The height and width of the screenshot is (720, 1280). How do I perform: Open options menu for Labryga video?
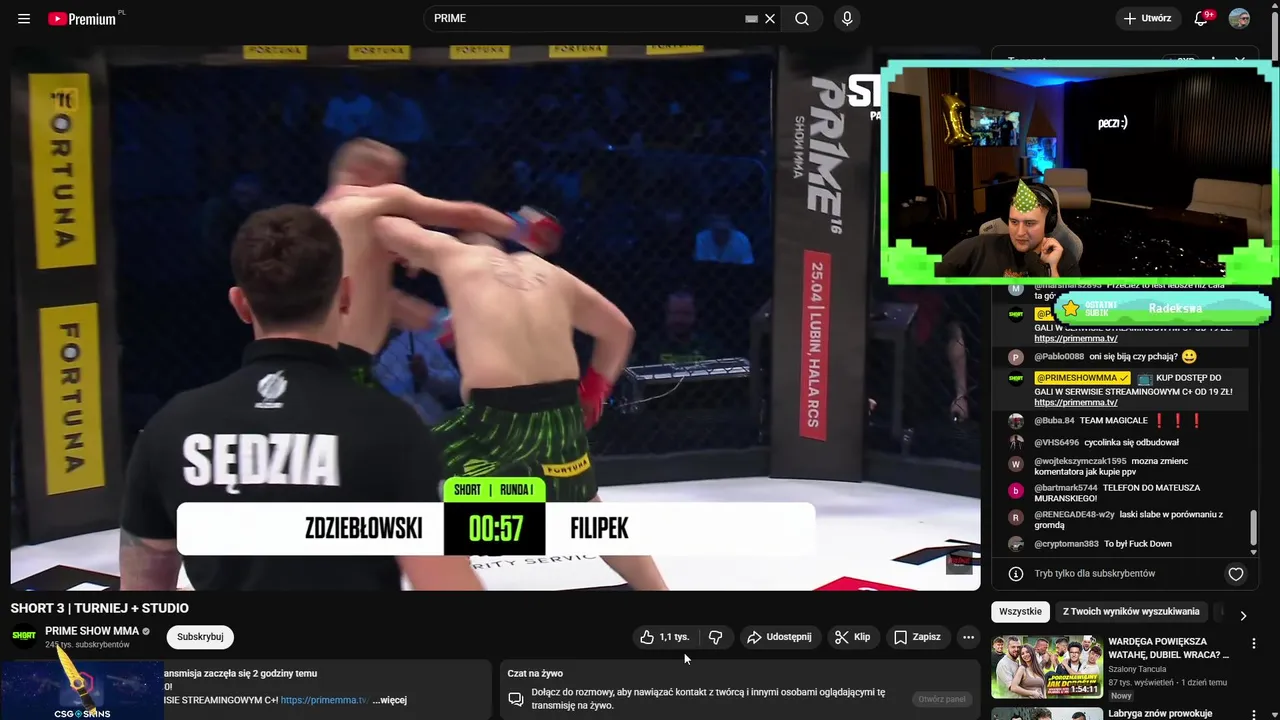[1253, 714]
